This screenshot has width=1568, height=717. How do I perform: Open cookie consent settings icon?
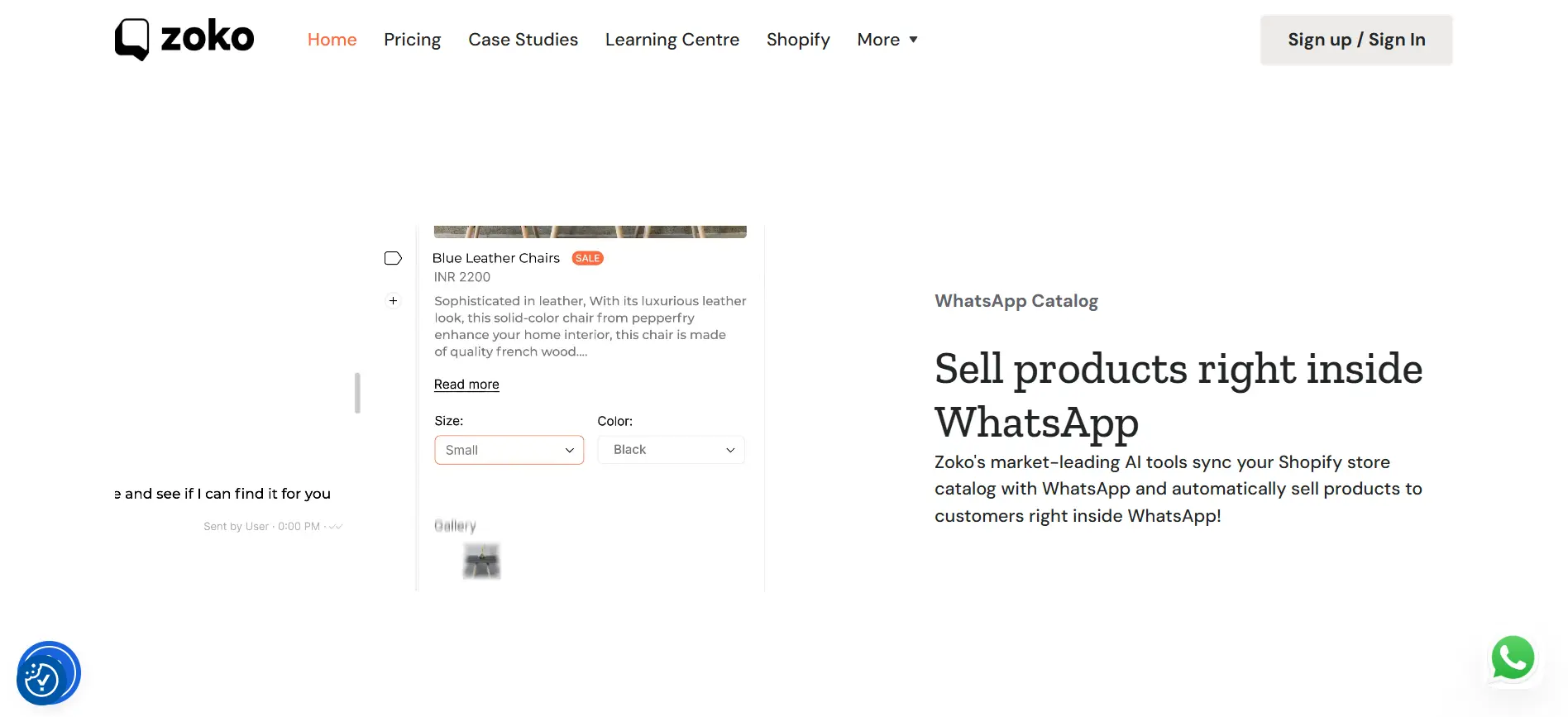coord(48,672)
